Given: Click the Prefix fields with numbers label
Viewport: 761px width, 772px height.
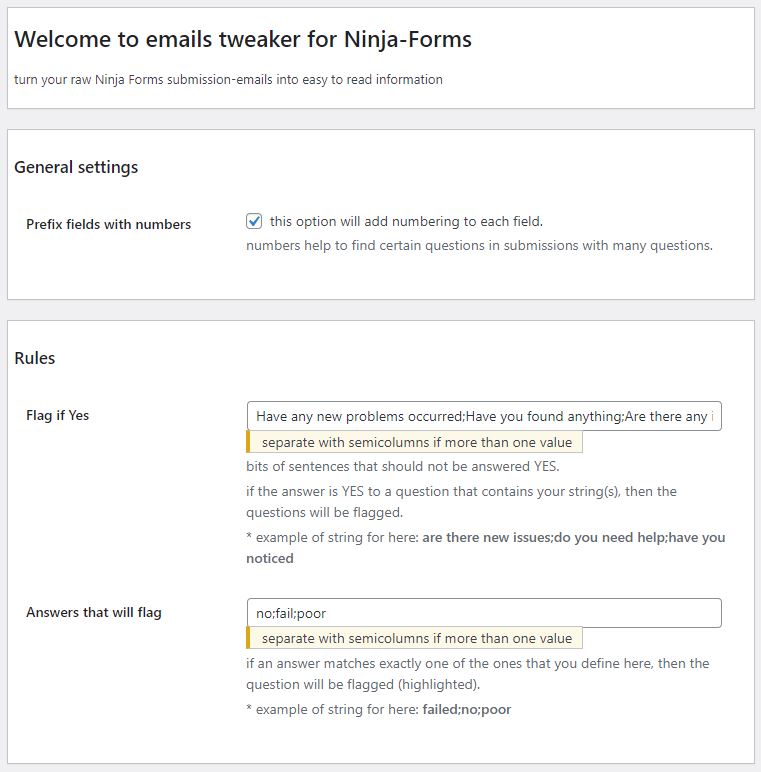Looking at the screenshot, I should pyautogui.click(x=108, y=224).
